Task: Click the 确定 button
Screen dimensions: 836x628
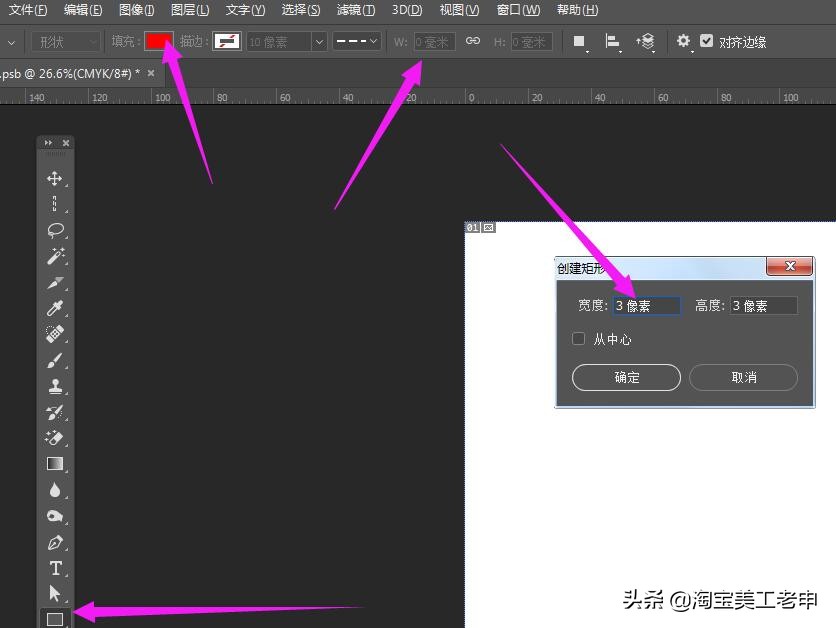Action: coord(626,377)
